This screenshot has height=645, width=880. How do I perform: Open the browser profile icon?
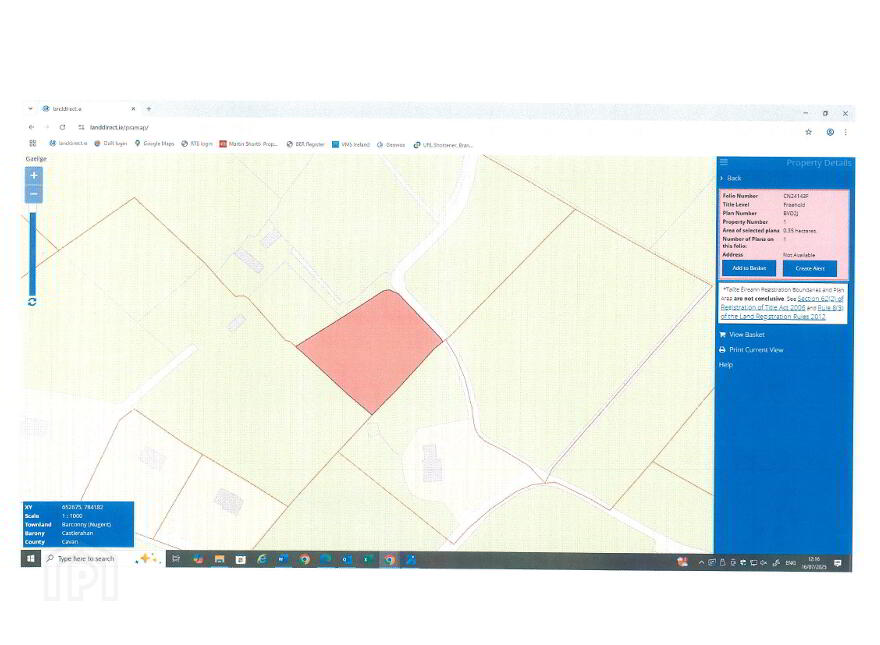point(830,132)
